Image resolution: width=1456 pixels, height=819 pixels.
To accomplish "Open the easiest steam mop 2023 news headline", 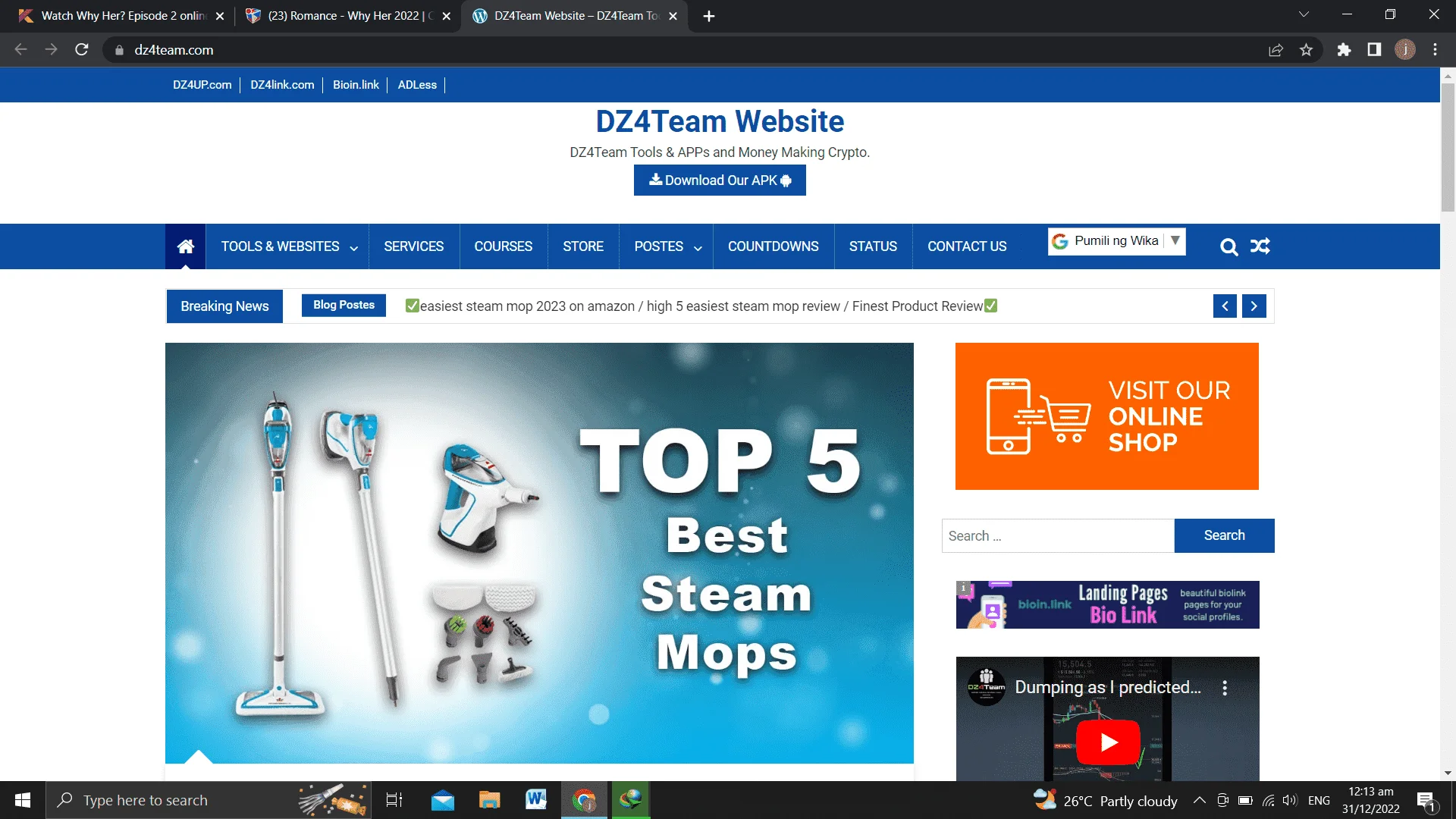I will (x=701, y=306).
